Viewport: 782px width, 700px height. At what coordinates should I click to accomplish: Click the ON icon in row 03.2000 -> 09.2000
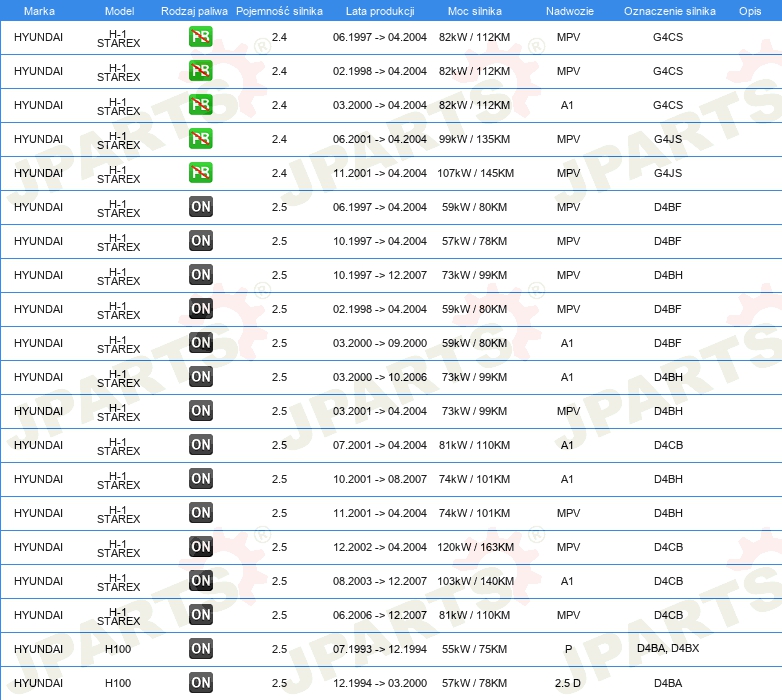(x=200, y=343)
